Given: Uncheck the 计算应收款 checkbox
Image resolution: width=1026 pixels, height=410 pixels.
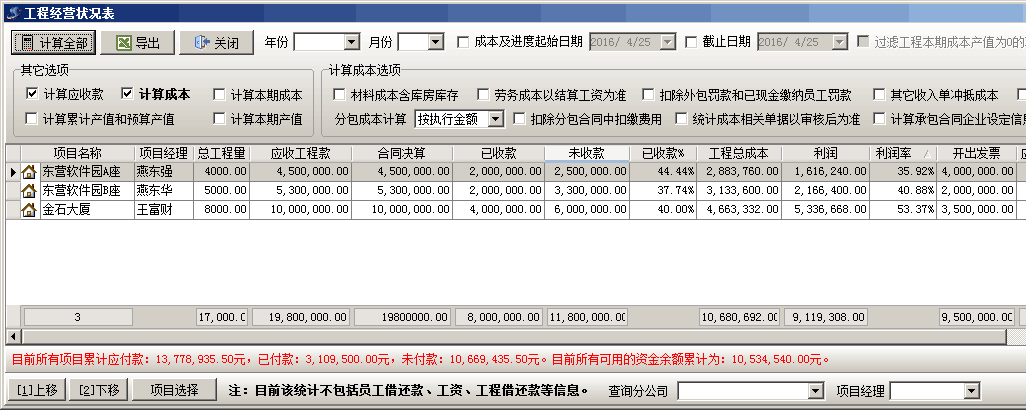Looking at the screenshot, I should tap(32, 94).
